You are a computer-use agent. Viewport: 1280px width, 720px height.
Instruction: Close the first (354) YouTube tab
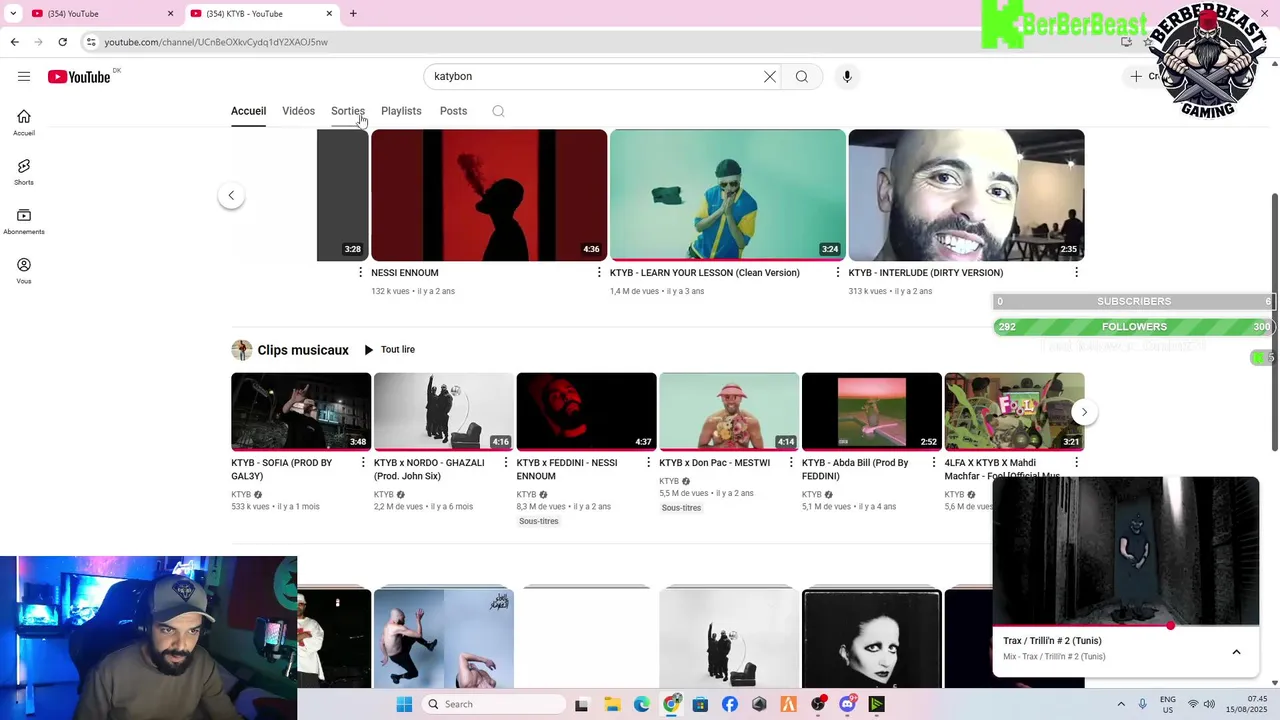tap(170, 13)
